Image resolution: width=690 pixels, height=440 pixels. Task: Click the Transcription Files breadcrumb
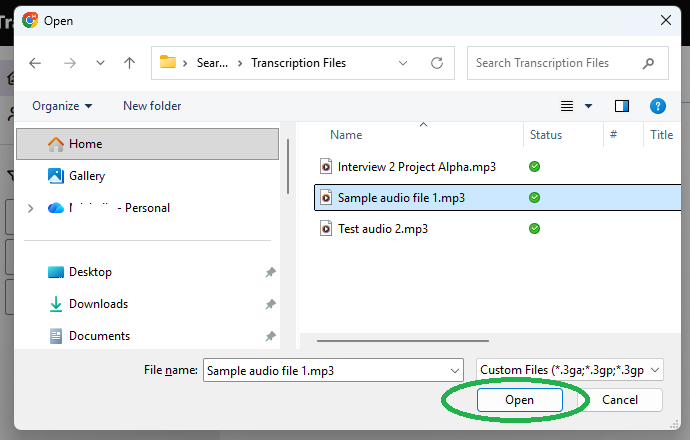pyautogui.click(x=298, y=63)
